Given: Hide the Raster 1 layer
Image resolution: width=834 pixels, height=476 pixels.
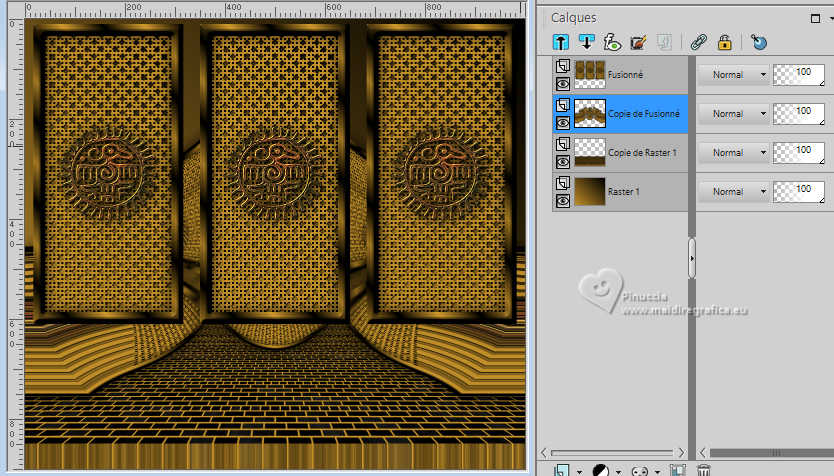Looking at the screenshot, I should tap(563, 199).
